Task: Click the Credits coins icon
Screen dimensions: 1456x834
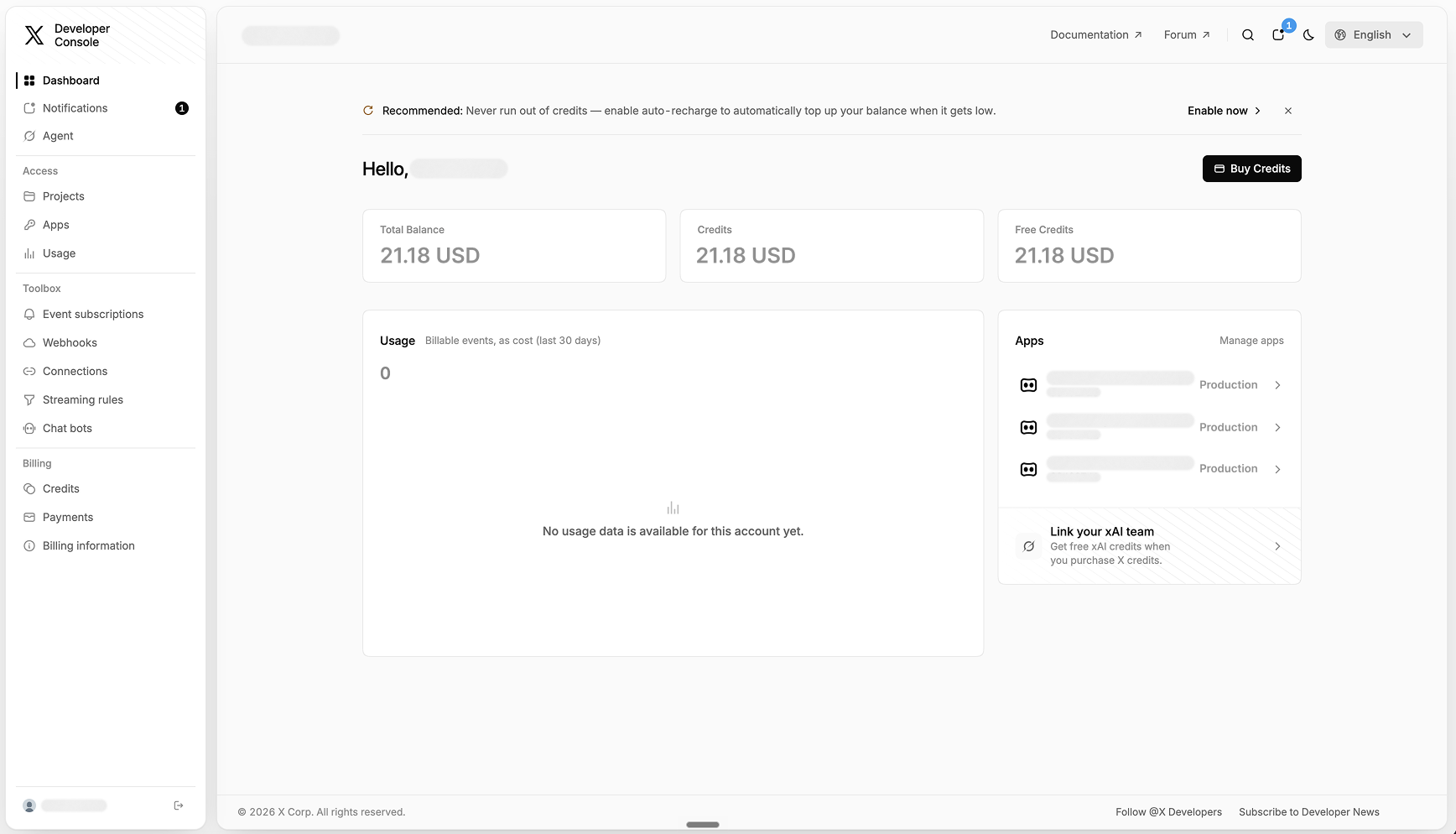Action: coord(29,489)
